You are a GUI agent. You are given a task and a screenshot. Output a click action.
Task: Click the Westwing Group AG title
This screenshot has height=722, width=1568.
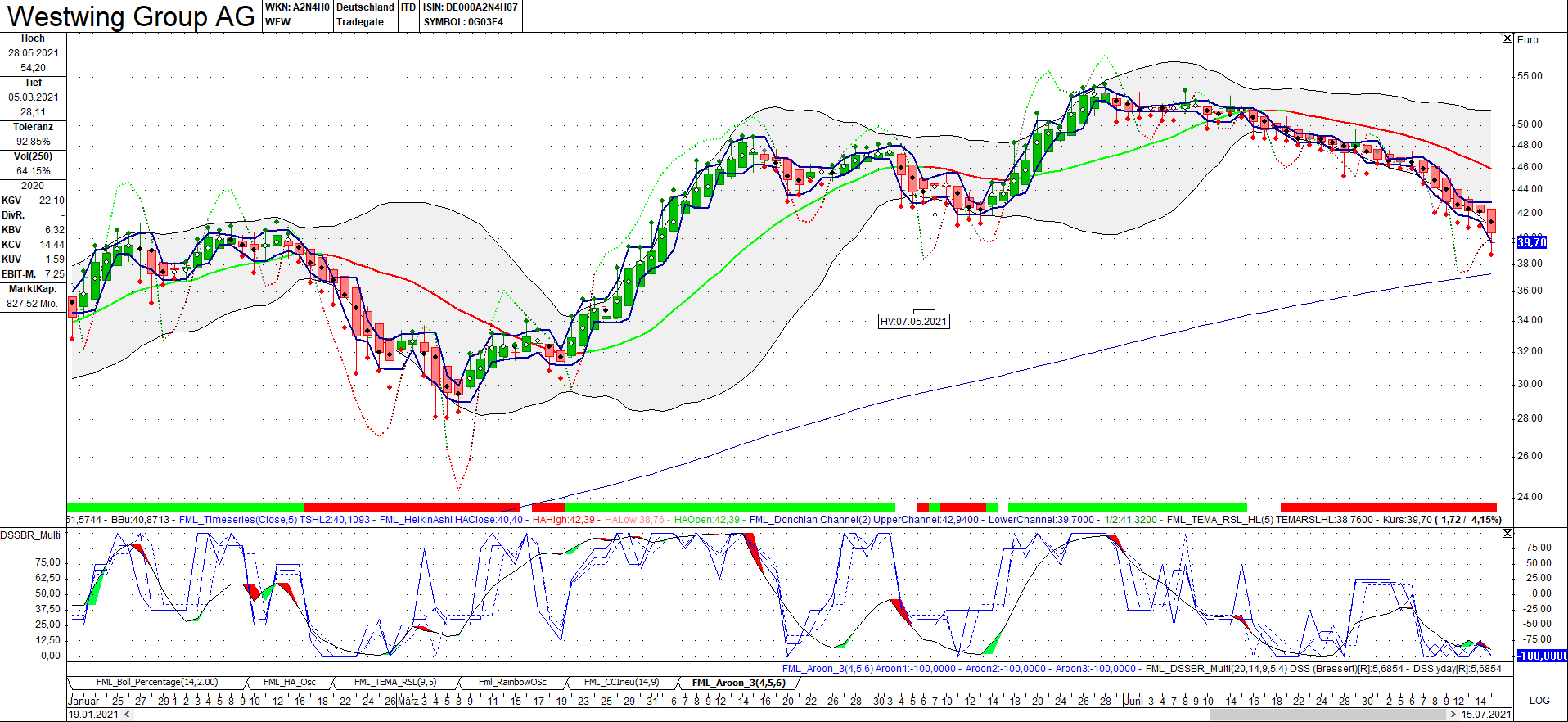tap(131, 16)
